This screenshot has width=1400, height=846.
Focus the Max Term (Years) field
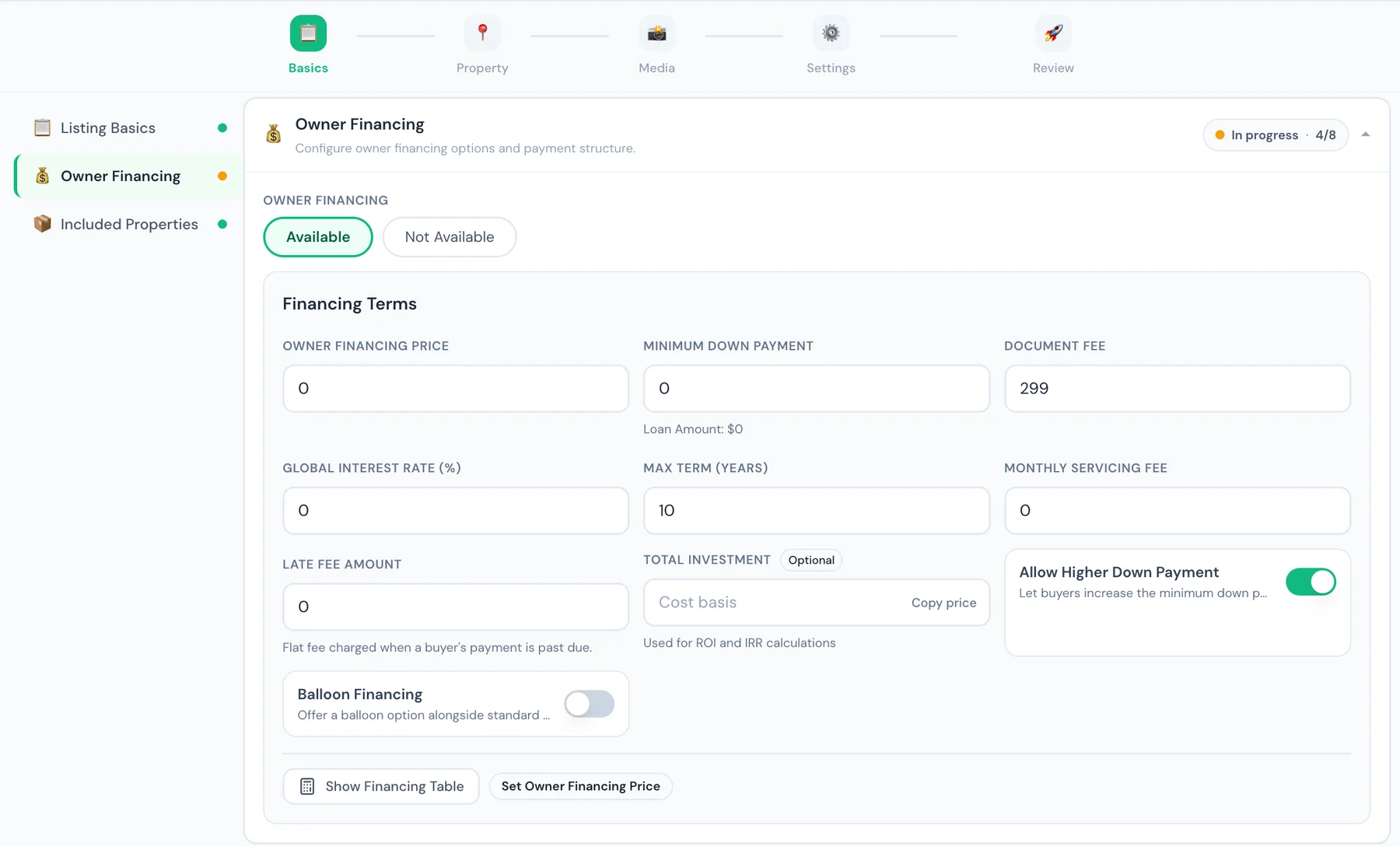[x=817, y=510]
